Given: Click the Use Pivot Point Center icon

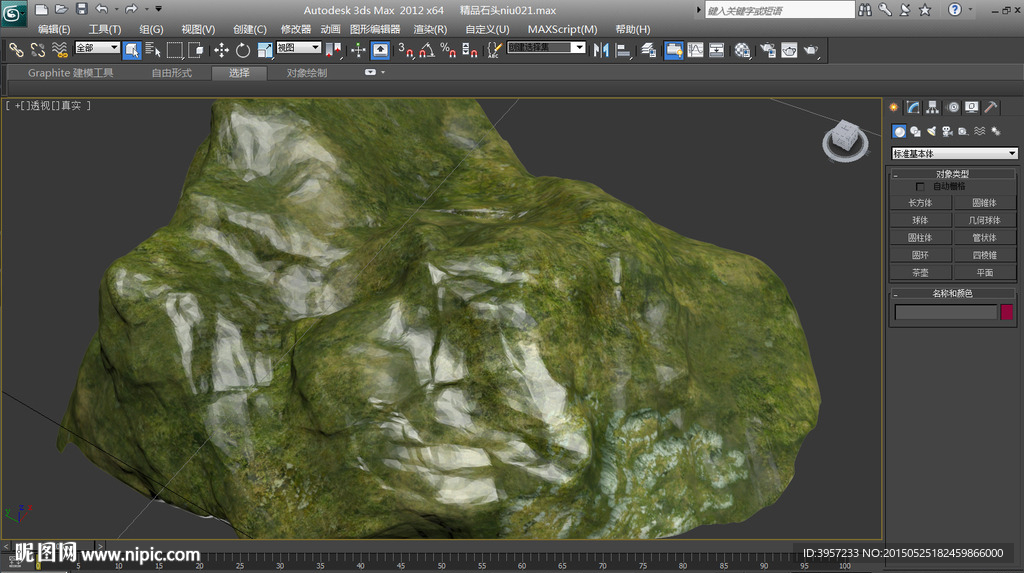Looking at the screenshot, I should coord(334,50).
